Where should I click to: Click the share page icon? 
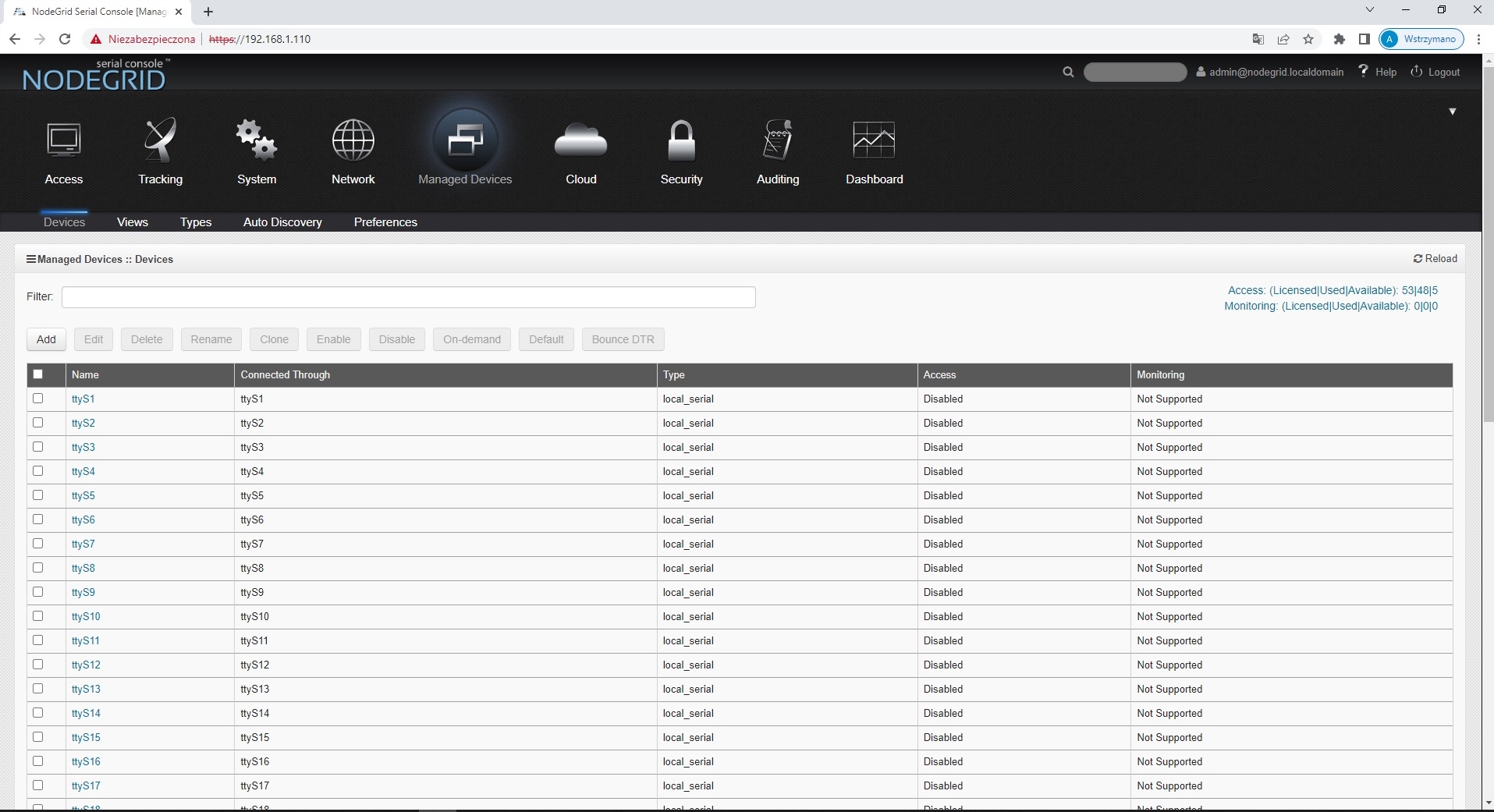[1283, 39]
